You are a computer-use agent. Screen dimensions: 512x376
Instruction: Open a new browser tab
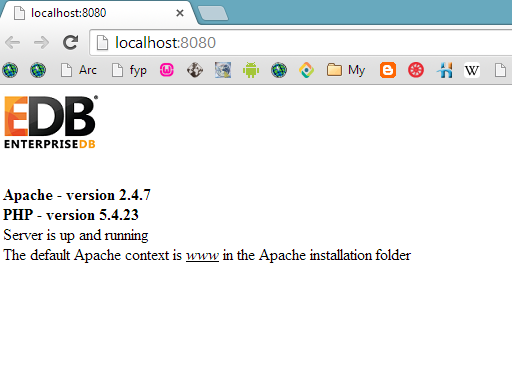[x=213, y=13]
